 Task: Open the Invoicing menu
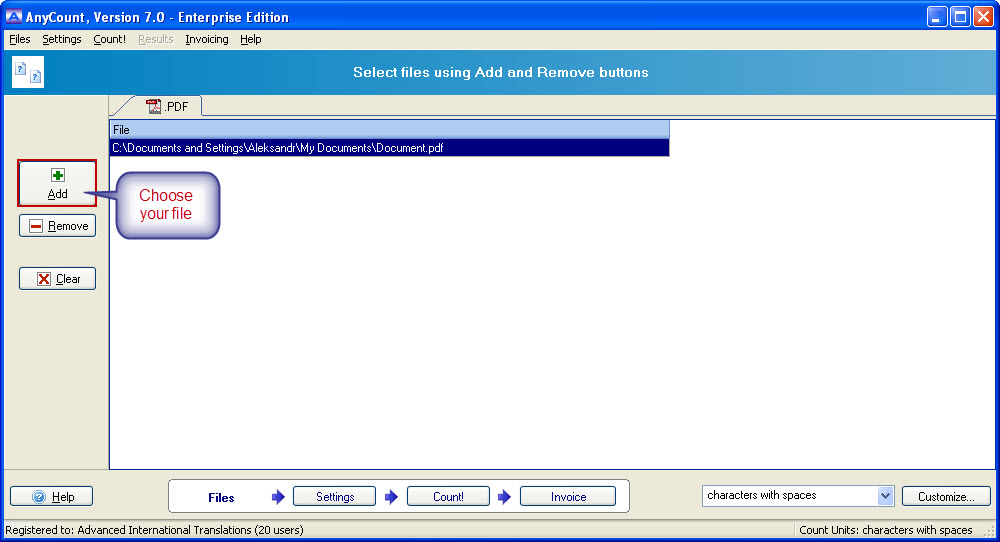point(207,39)
